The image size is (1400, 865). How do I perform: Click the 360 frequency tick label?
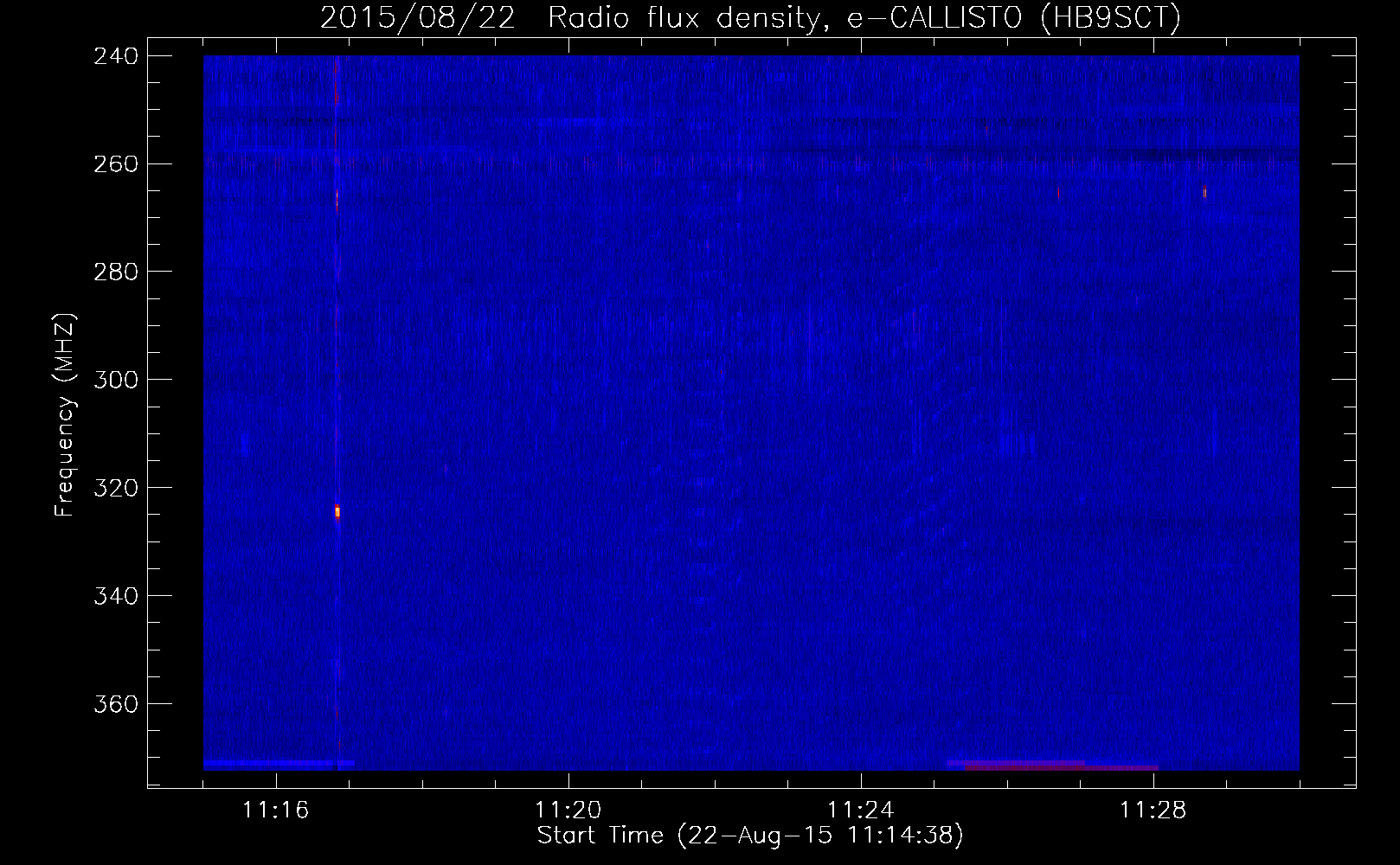coord(116,704)
